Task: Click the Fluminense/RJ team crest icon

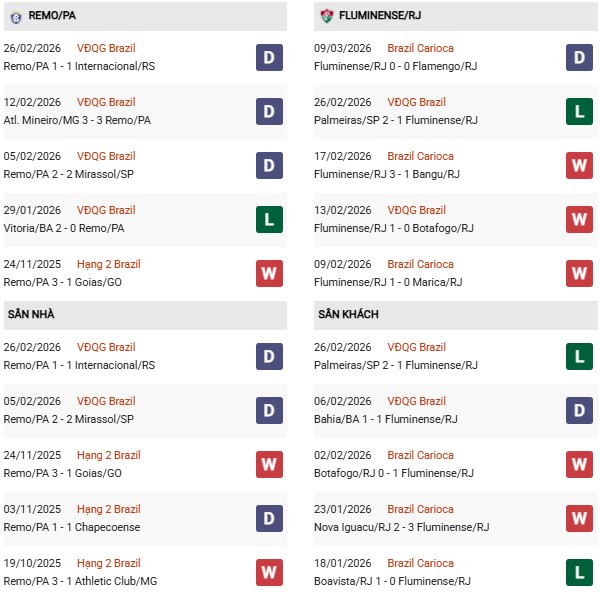Action: point(326,16)
